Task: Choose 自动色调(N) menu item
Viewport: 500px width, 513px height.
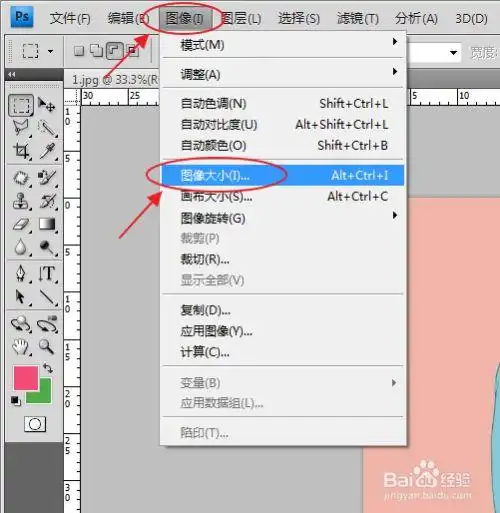Action: [283, 103]
